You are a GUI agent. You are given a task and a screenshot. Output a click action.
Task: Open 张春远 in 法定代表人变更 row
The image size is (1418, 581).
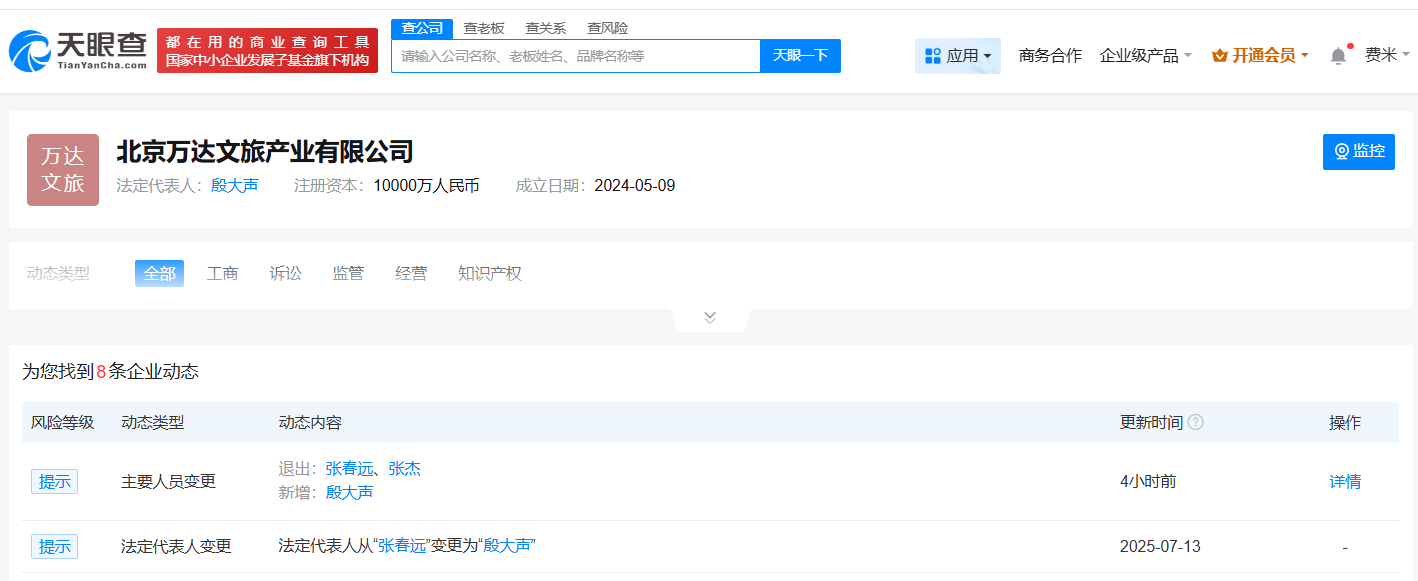tap(403, 546)
